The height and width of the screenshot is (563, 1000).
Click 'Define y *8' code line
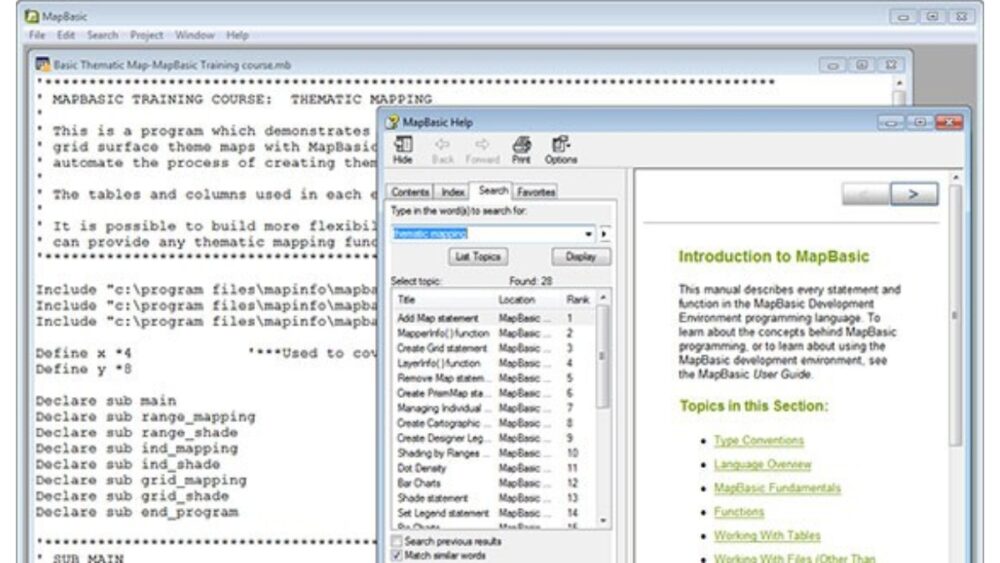pos(84,369)
